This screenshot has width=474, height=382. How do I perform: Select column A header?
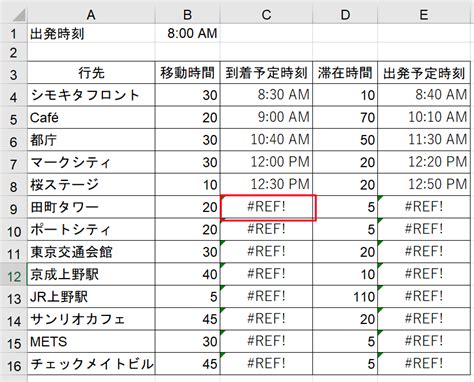coord(91,15)
